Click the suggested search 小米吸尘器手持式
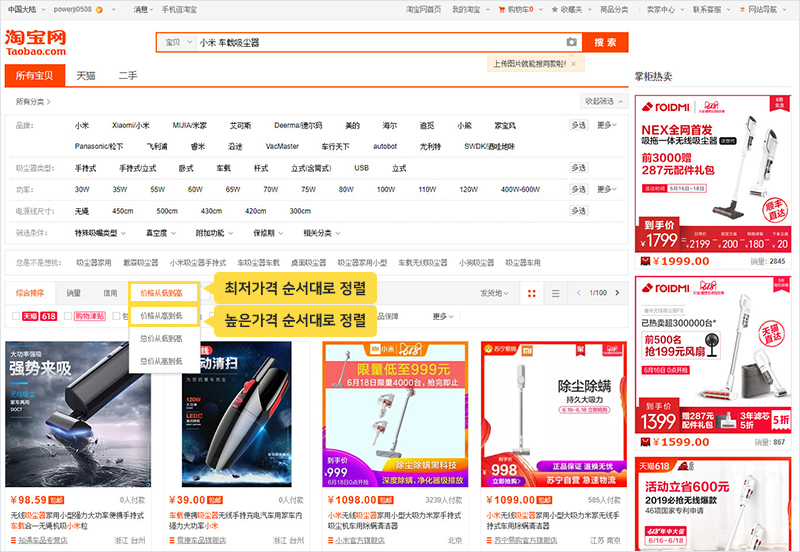The image size is (800, 552). click(197, 262)
